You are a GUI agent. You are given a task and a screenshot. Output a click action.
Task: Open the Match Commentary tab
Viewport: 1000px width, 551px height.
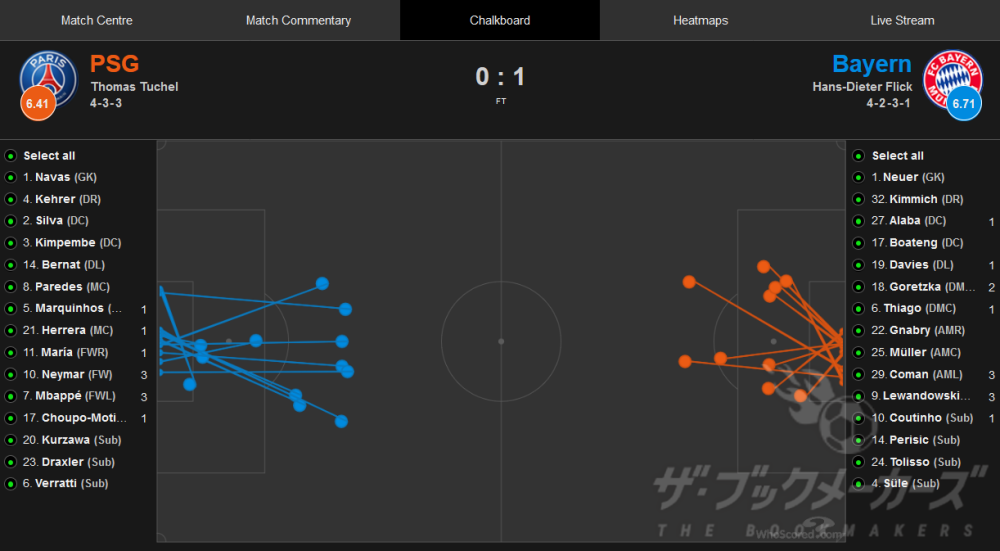coord(298,20)
